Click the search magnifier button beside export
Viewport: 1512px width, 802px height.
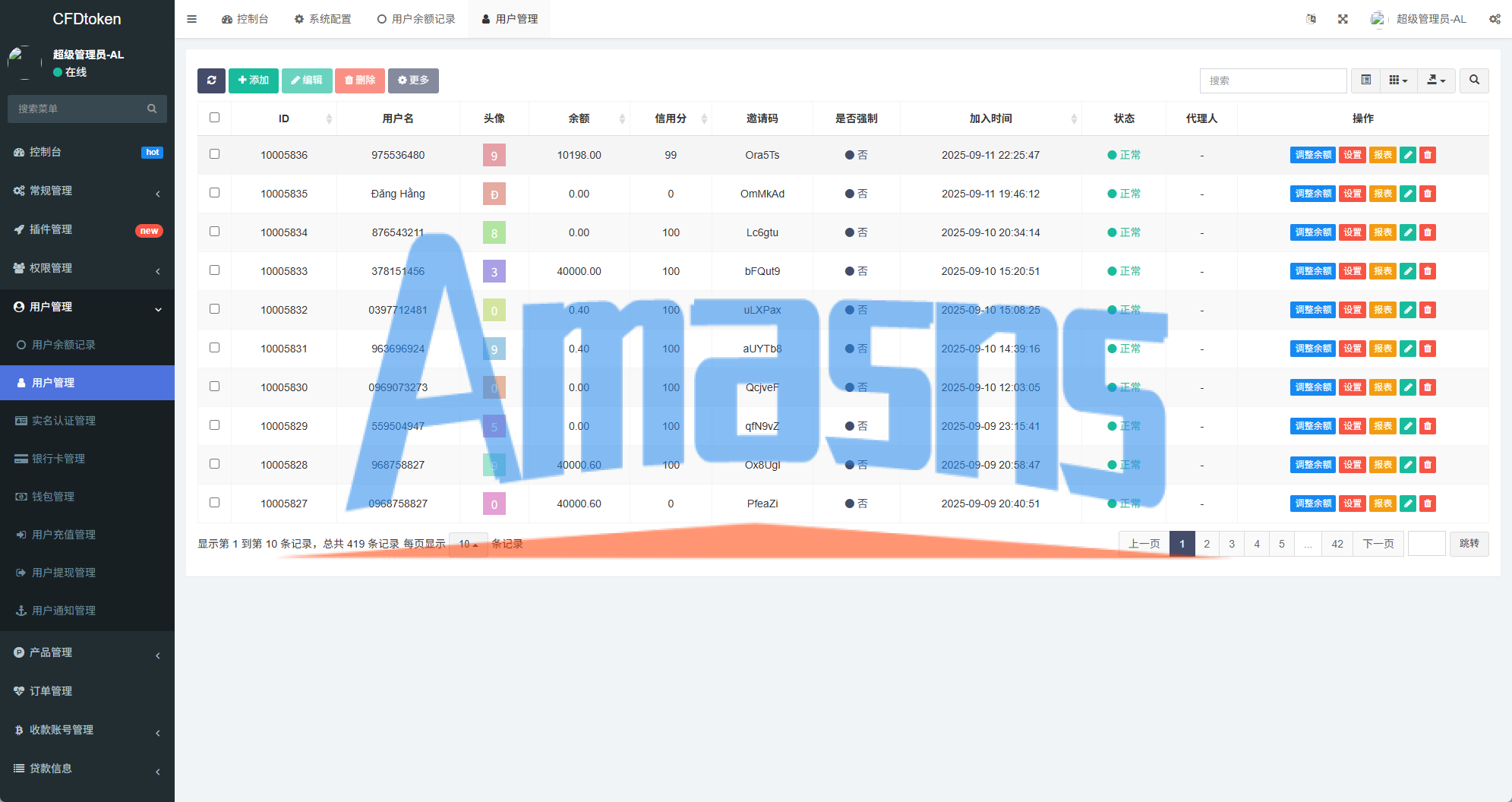[1474, 81]
